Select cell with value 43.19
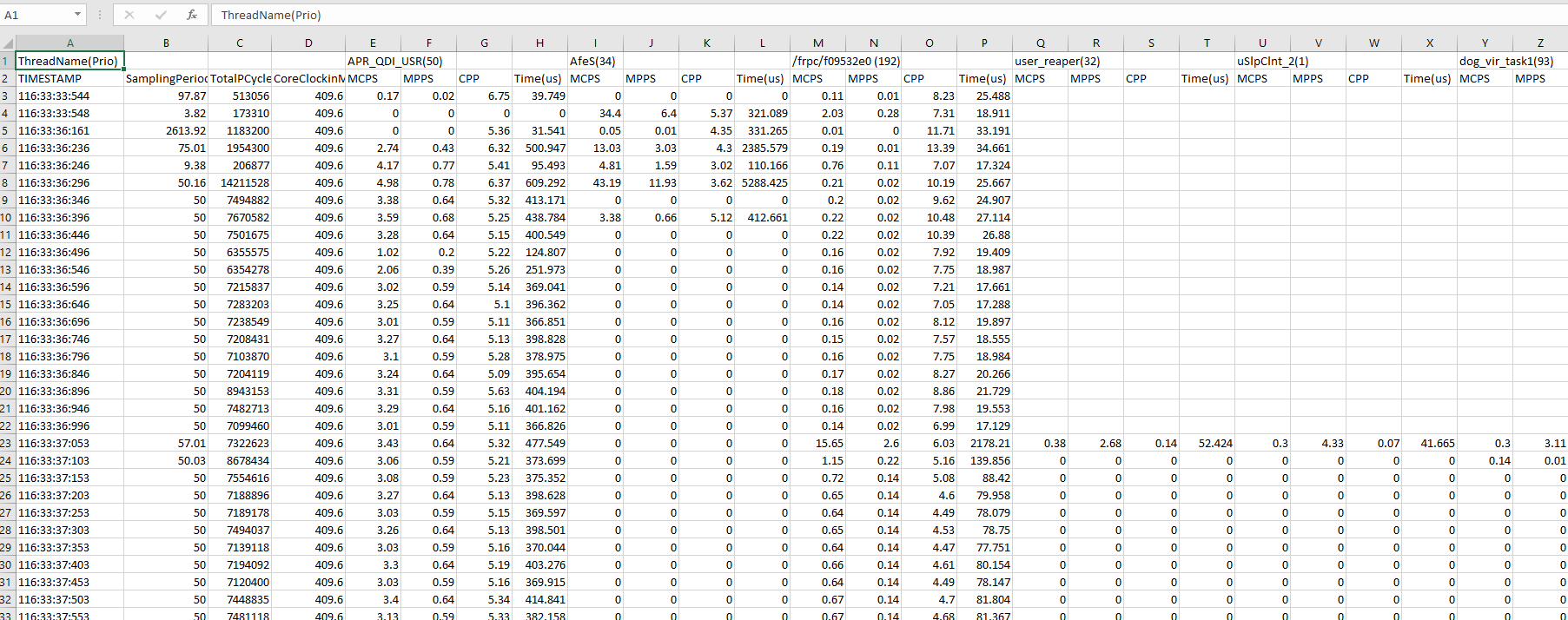Screen dimensions: 1568x620 595,182
